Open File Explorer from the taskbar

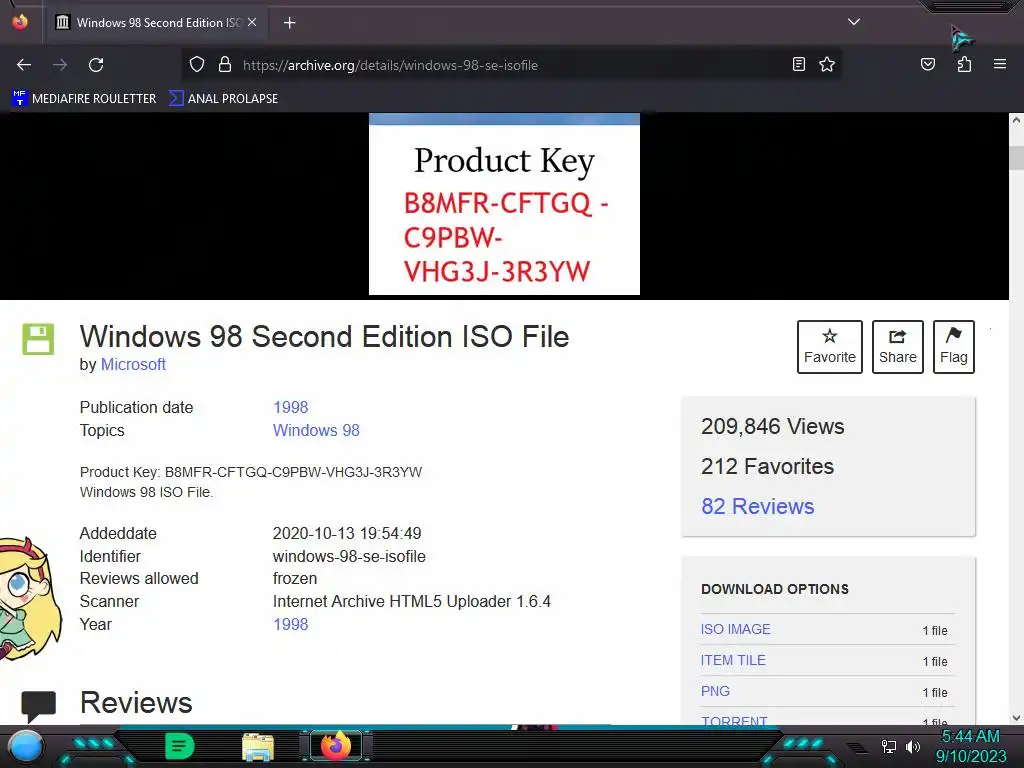(x=258, y=747)
